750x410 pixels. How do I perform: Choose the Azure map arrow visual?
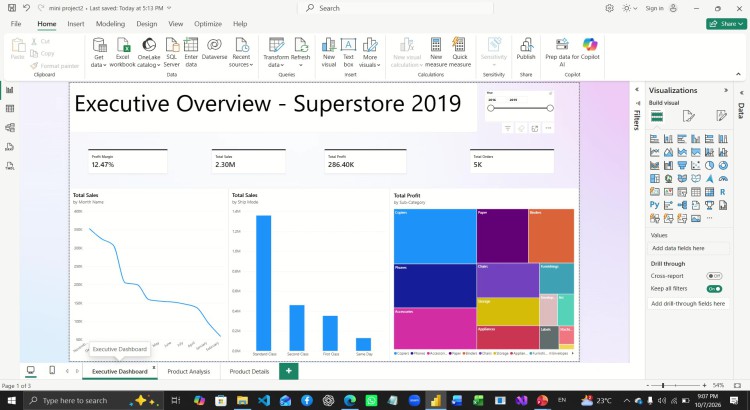709,179
